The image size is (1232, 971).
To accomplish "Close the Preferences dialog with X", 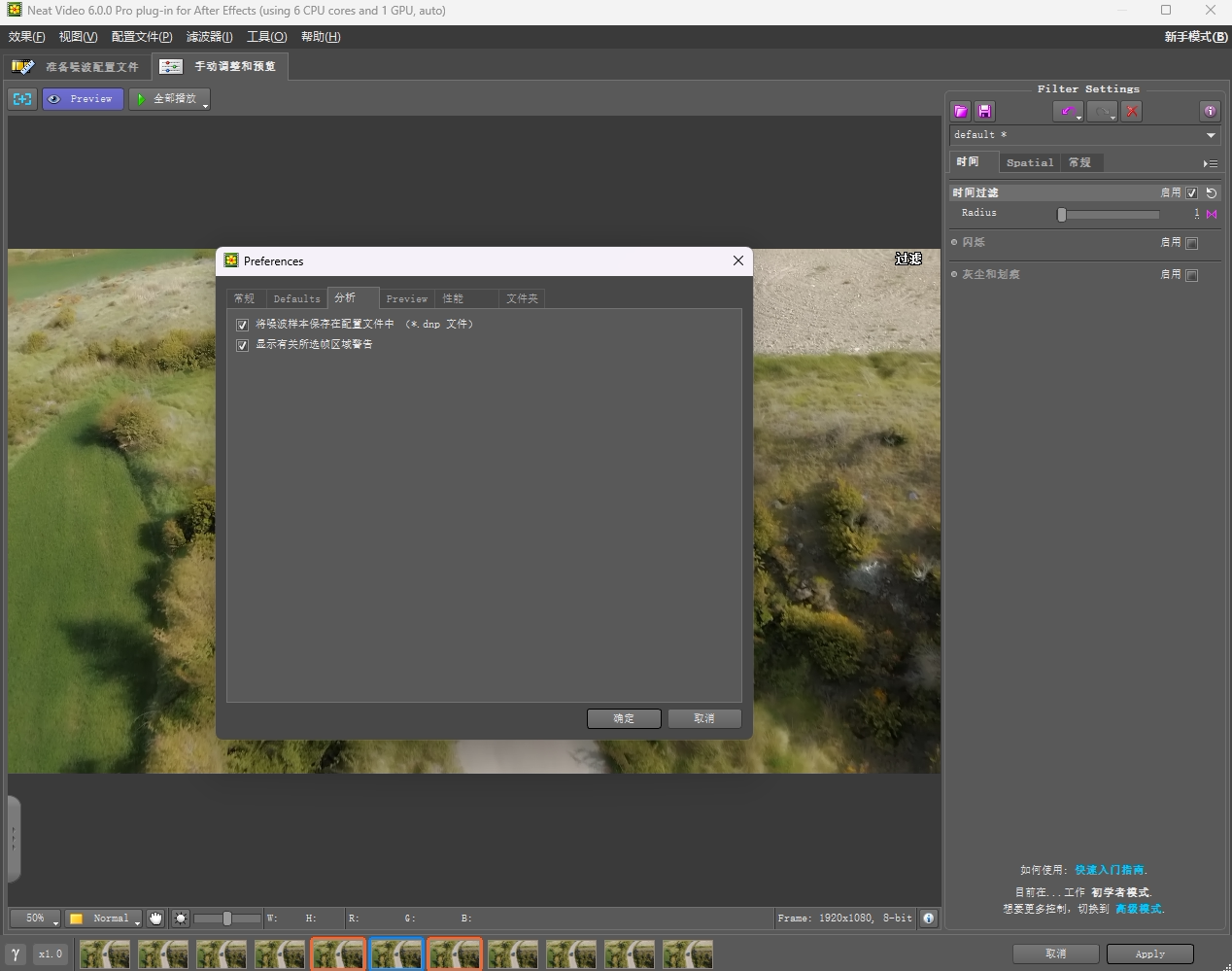I will tap(738, 260).
